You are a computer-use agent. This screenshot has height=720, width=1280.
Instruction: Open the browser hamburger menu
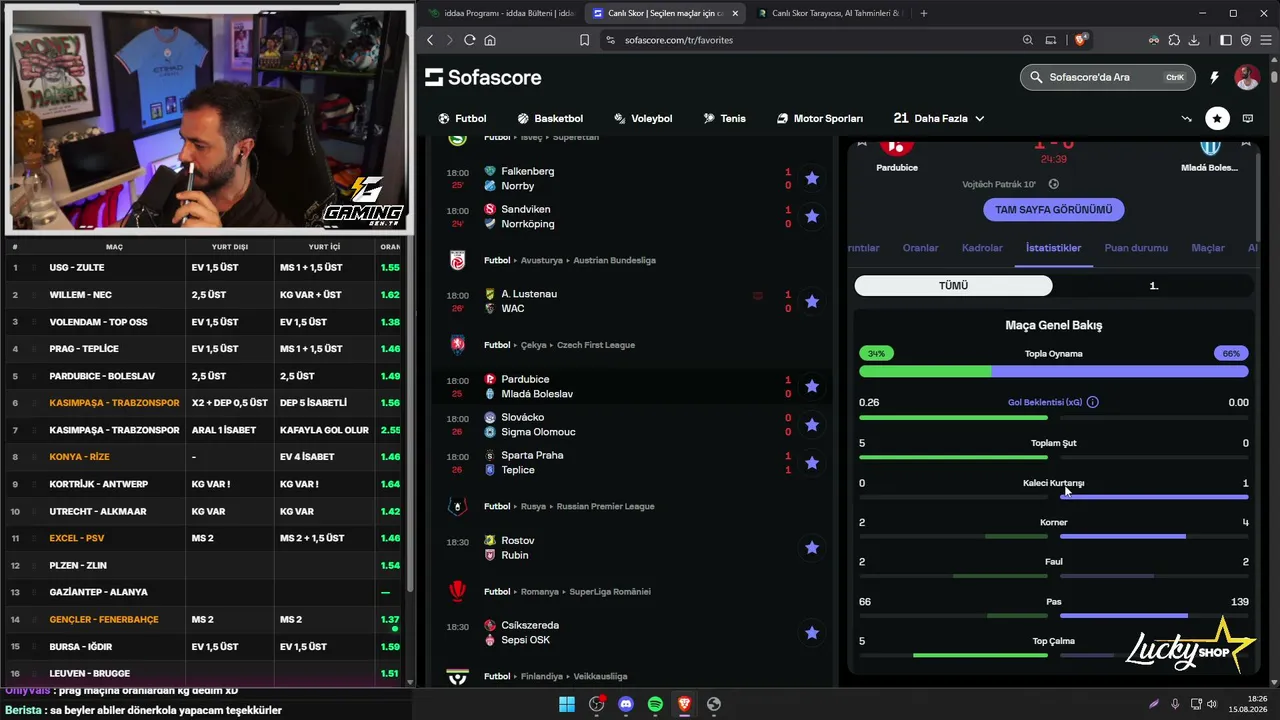tap(1265, 40)
